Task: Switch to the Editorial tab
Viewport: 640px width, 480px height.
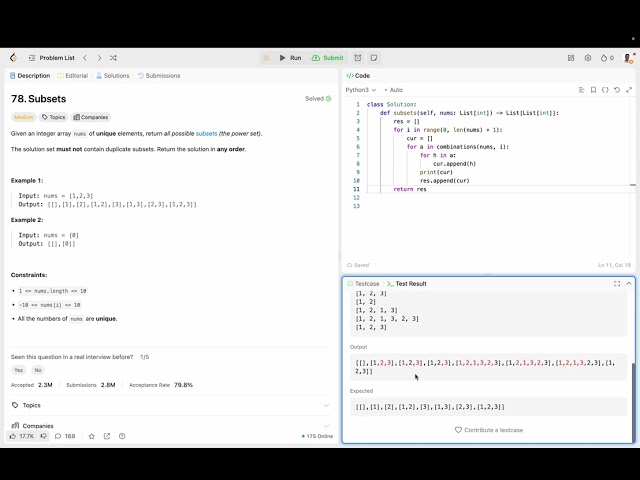Action: point(72,76)
